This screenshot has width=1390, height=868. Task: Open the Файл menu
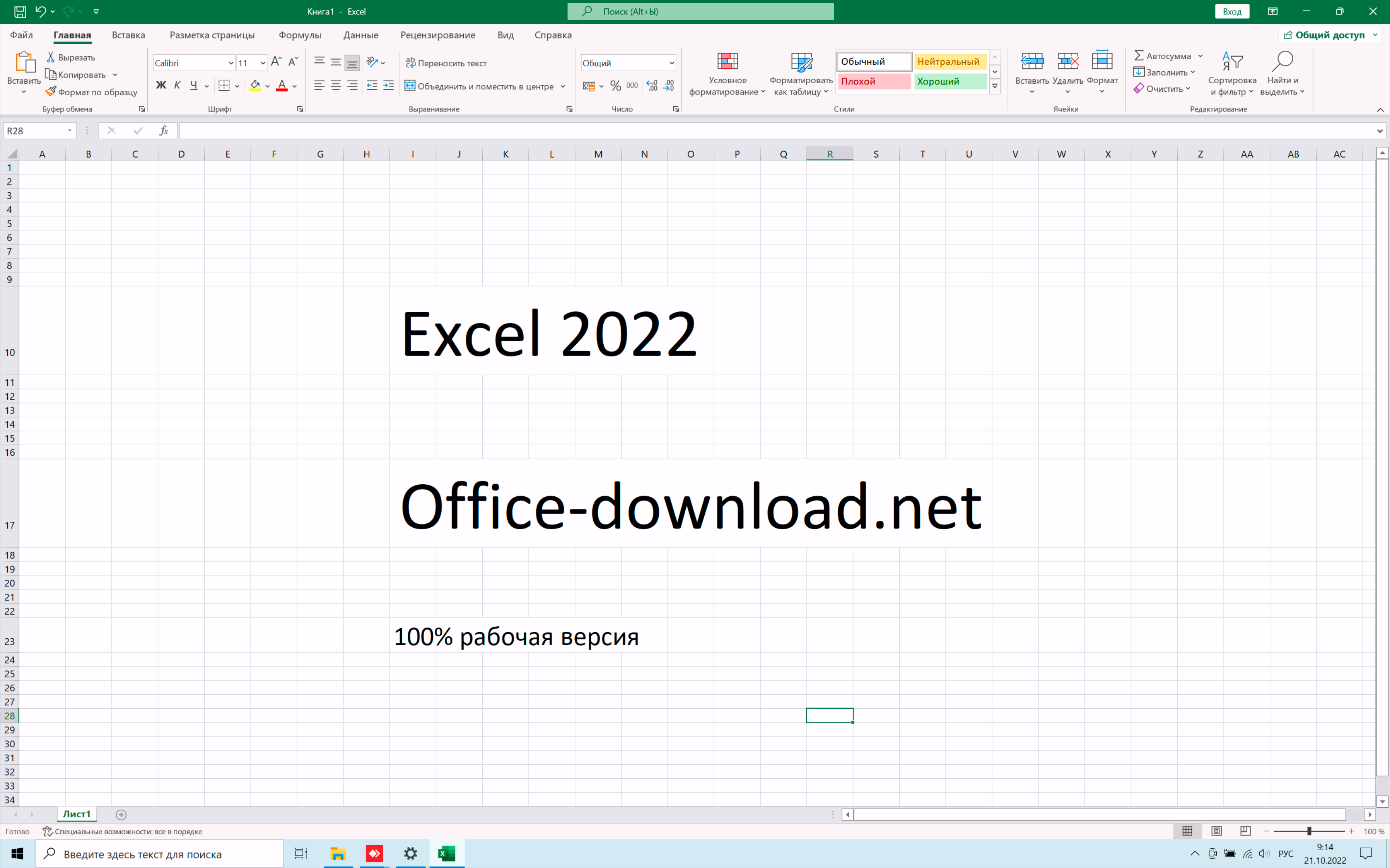(x=21, y=35)
